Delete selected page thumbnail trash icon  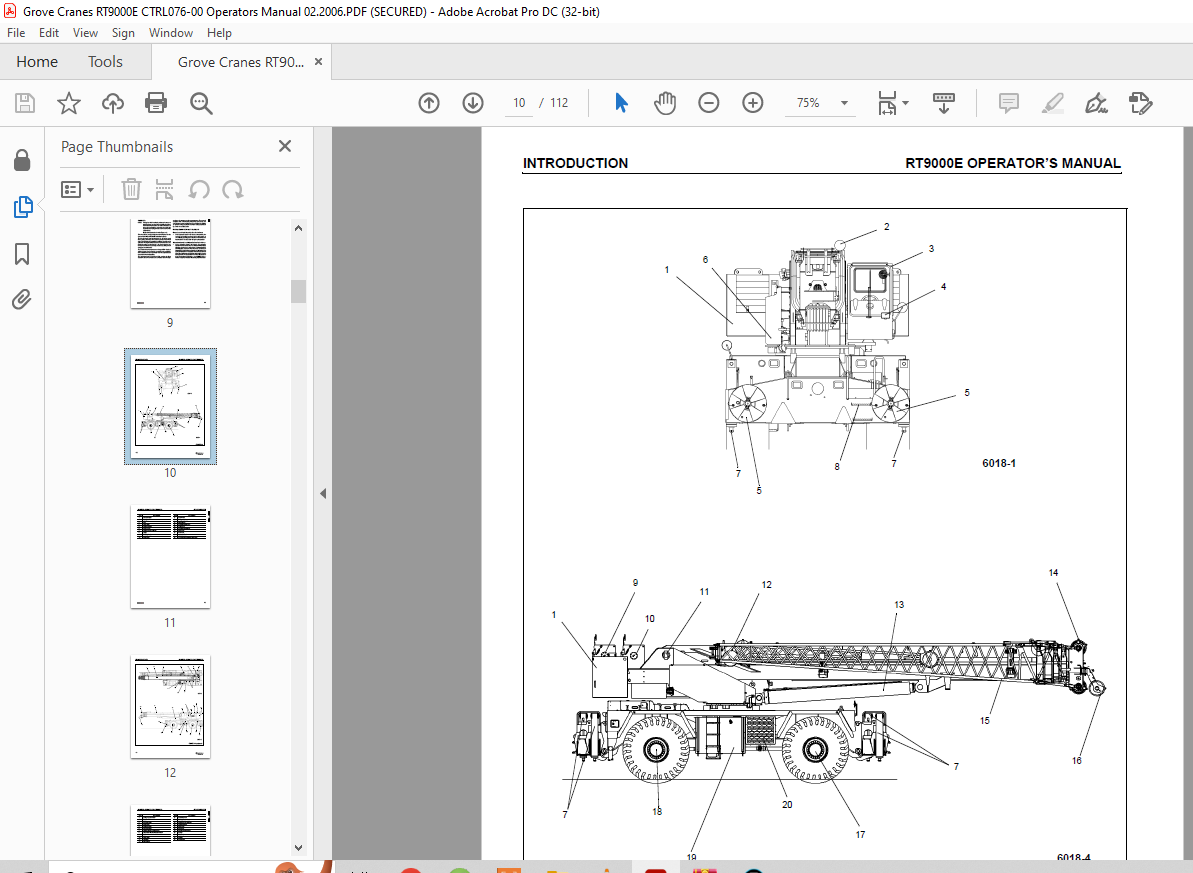[131, 190]
